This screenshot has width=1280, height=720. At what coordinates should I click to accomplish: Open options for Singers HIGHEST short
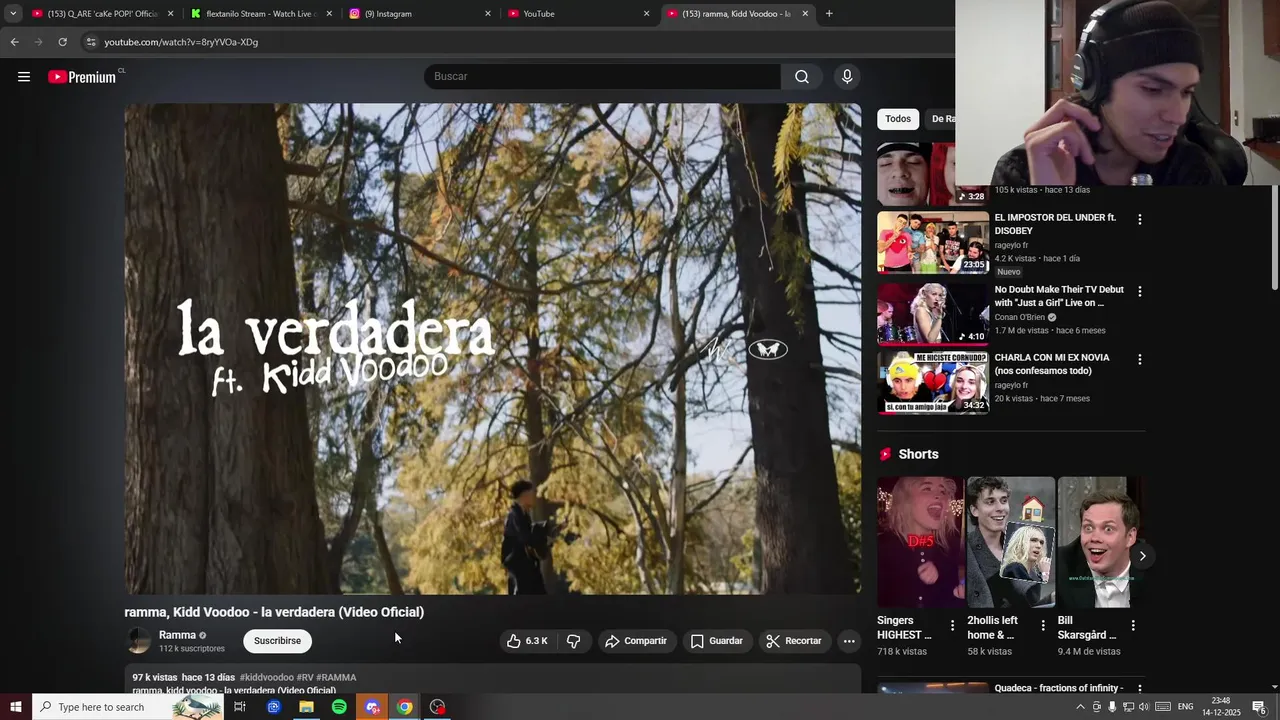click(x=952, y=626)
